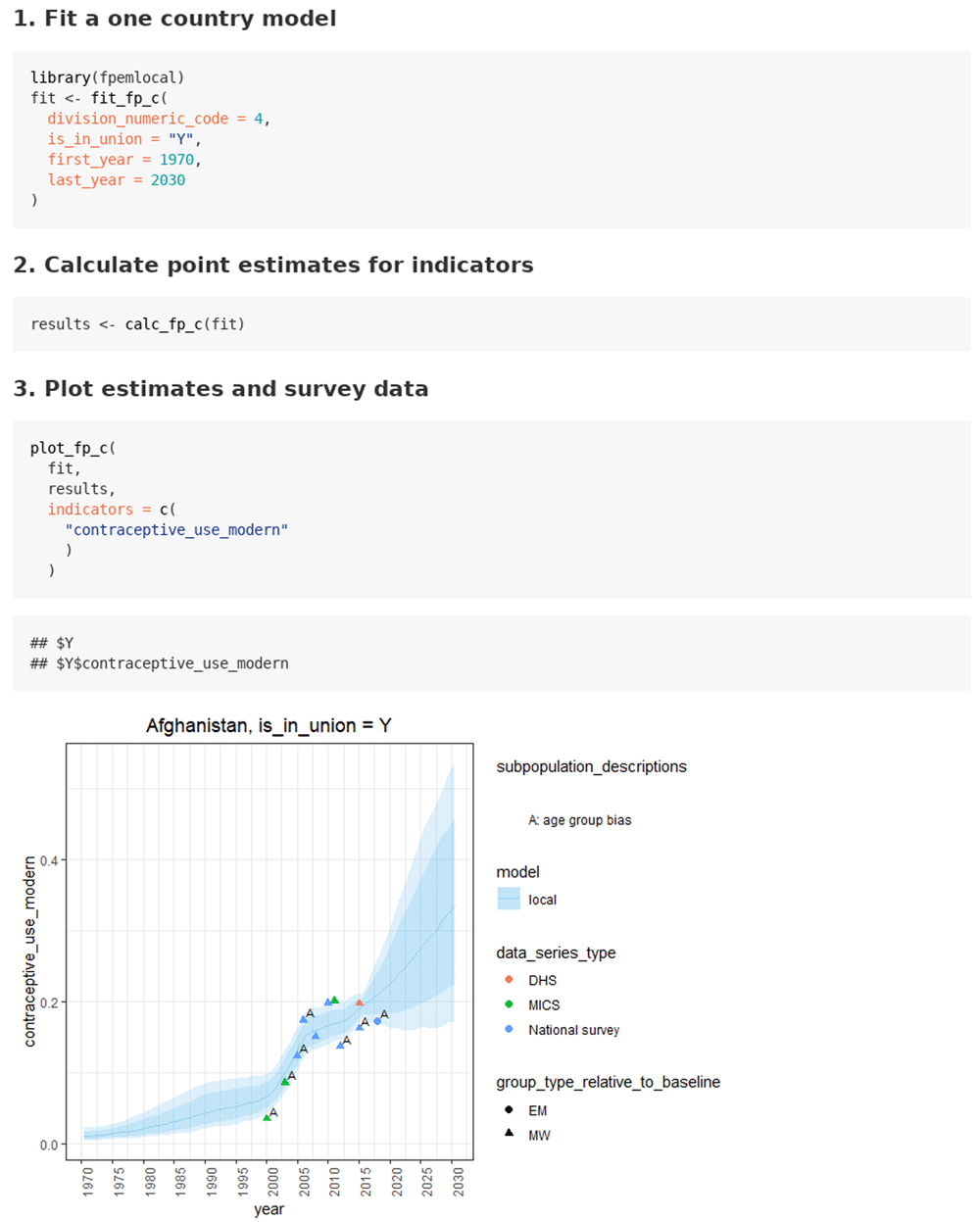Screen dimensions: 980x1222
Task: Click the green MICS triangle near 2000
Action: click(267, 1117)
